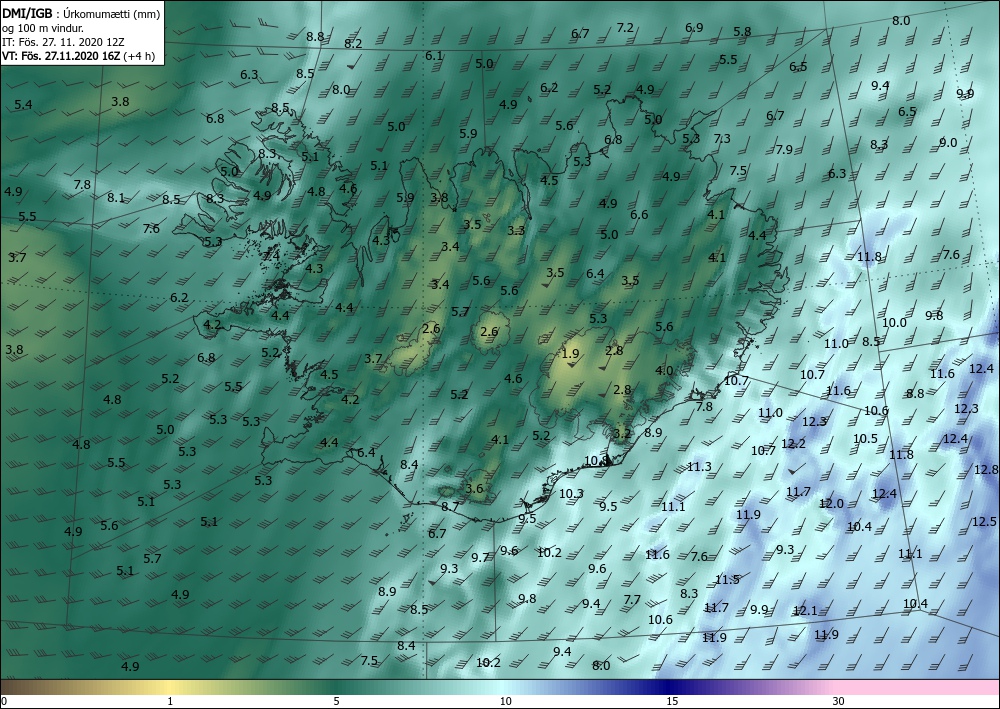Click the 'DMI/IGB : Úrkomumætti (mm)' title line

click(x=81, y=13)
